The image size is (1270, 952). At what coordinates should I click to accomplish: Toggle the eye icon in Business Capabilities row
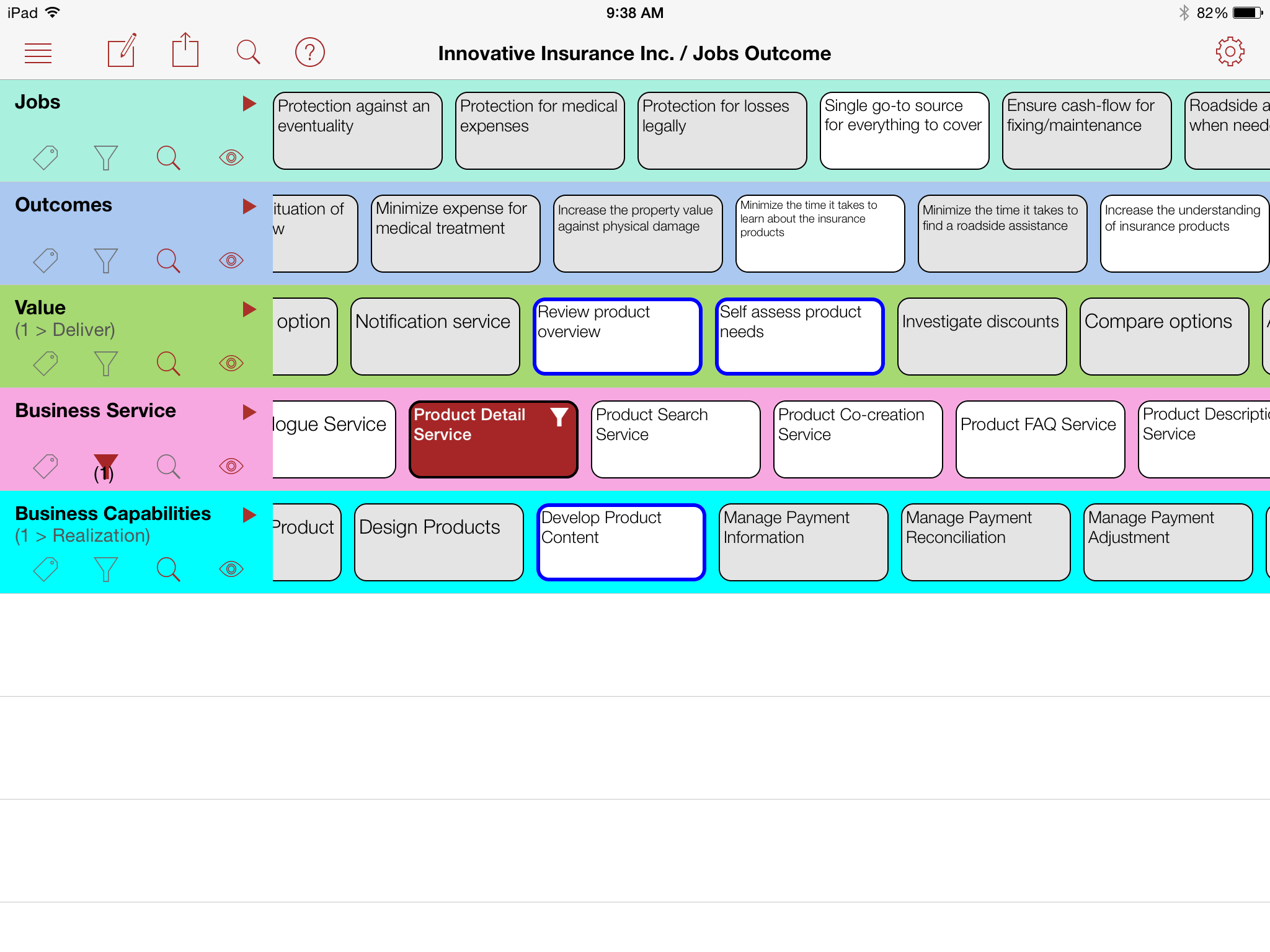(231, 569)
